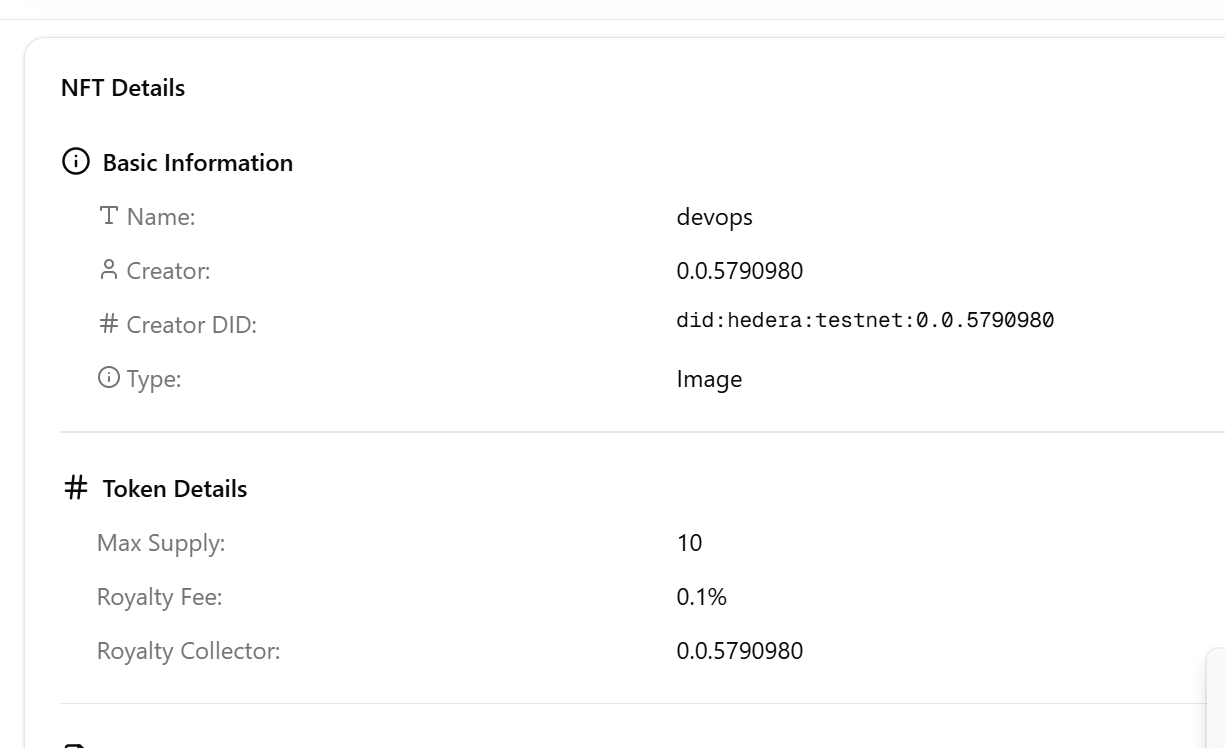Click the Royalty Collector account ID value
This screenshot has height=748, width=1225.
click(739, 651)
